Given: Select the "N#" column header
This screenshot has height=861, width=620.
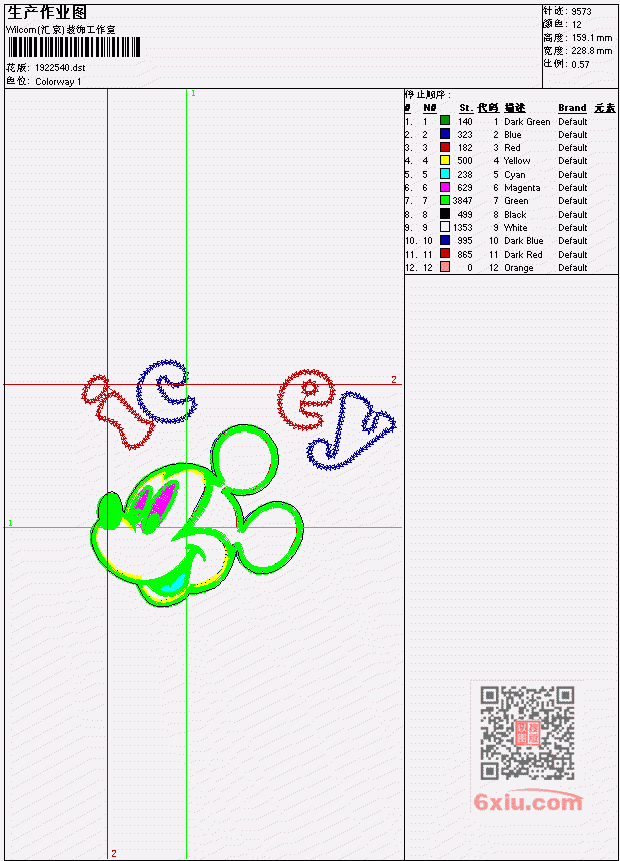Looking at the screenshot, I should click(x=429, y=108).
